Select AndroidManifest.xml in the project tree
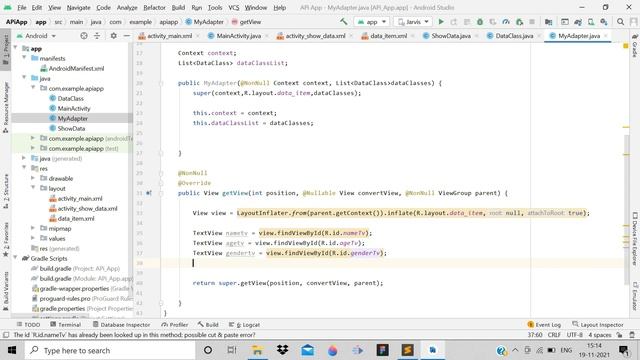640x360 pixels. [x=76, y=68]
